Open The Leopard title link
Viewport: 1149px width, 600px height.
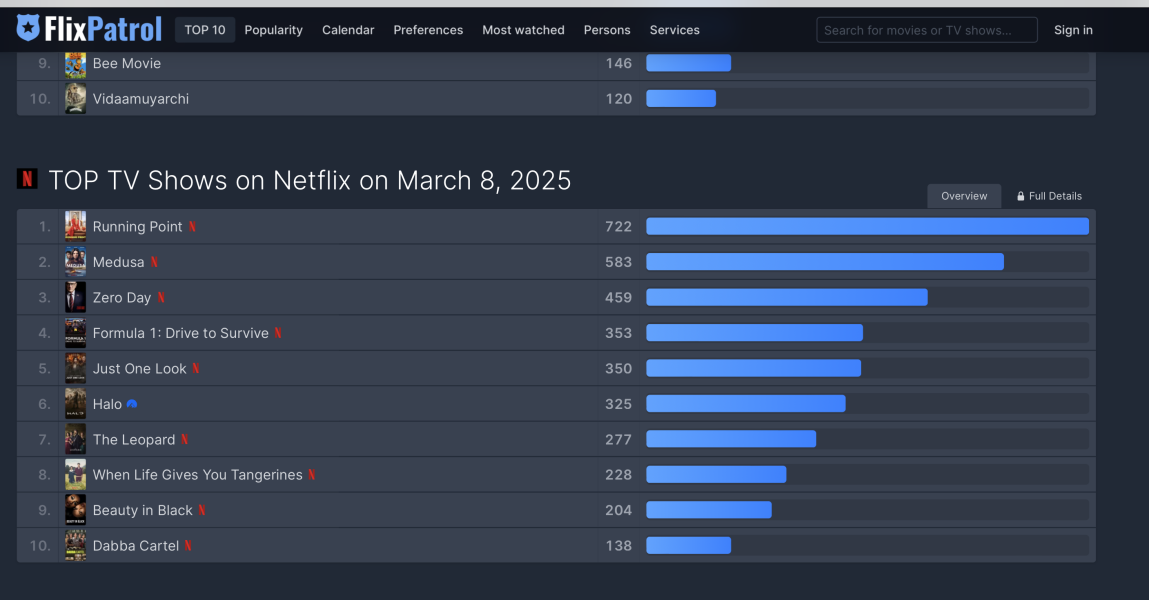pos(133,440)
